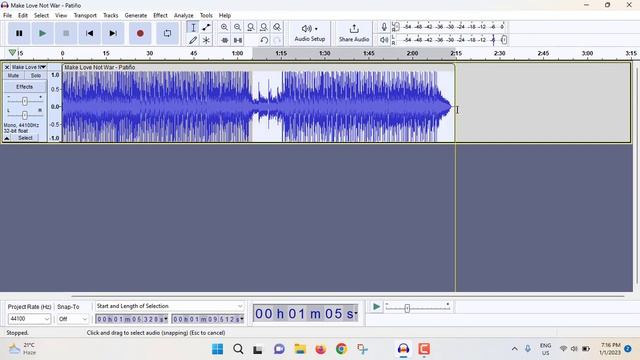This screenshot has height=360, width=640.
Task: Click the track gain slider
Action: pyautogui.click(x=24, y=101)
